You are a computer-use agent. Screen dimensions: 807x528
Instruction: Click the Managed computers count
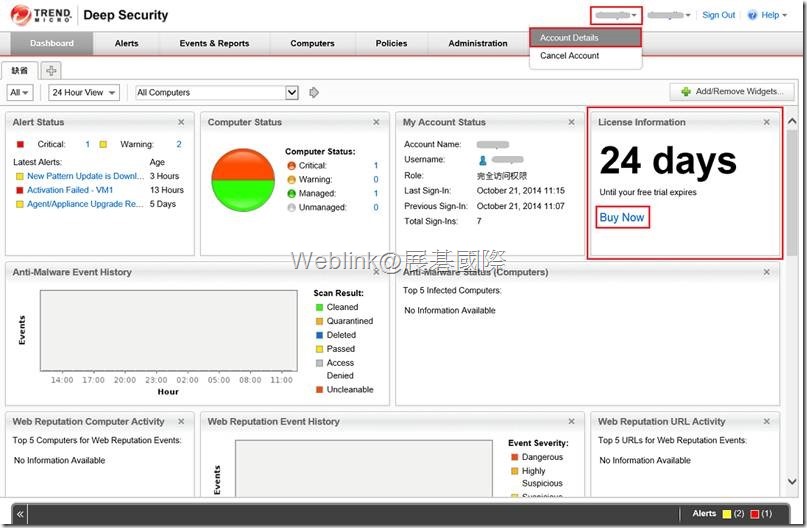376,193
